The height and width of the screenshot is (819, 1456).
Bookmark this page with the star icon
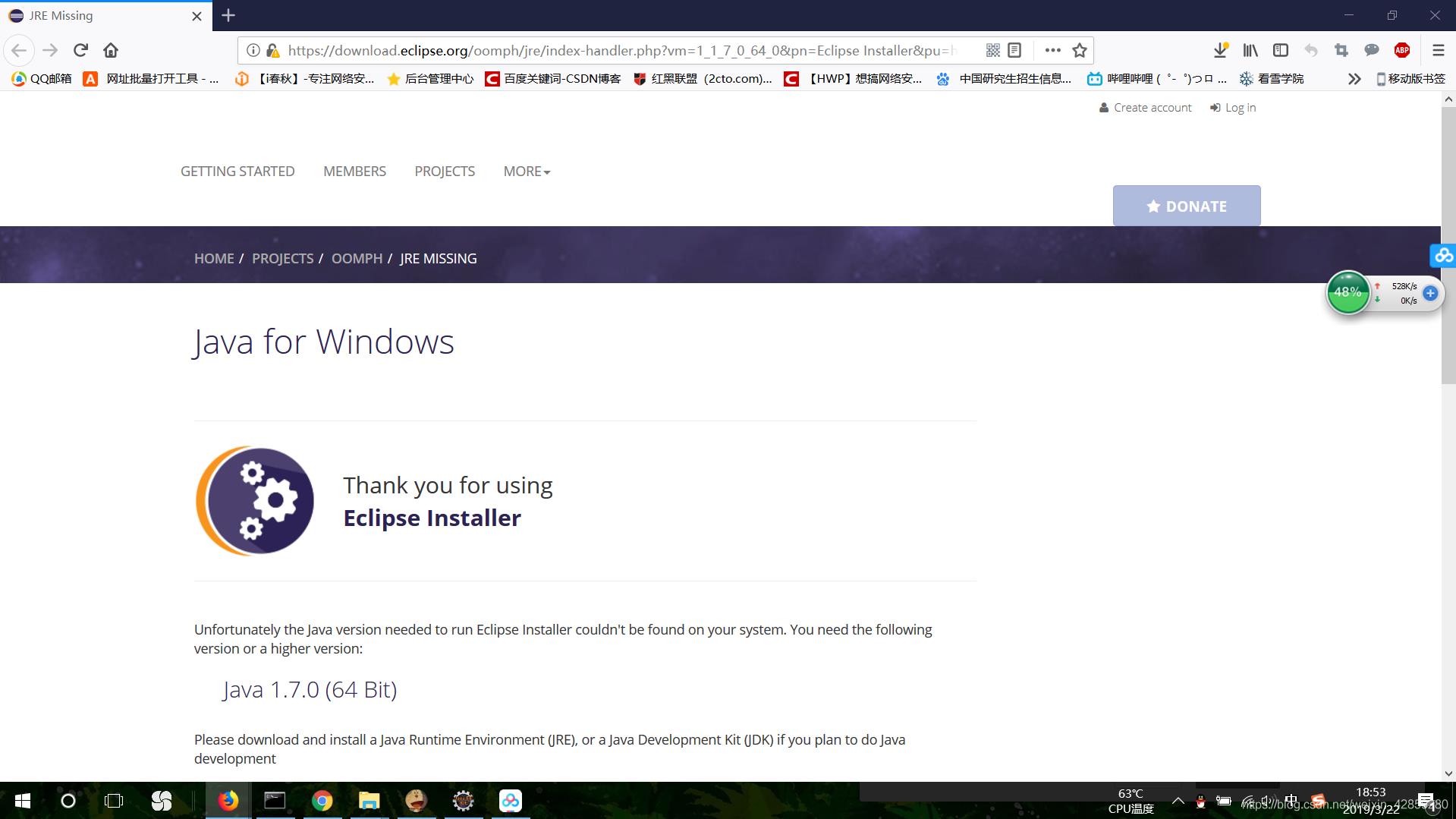coord(1080,50)
